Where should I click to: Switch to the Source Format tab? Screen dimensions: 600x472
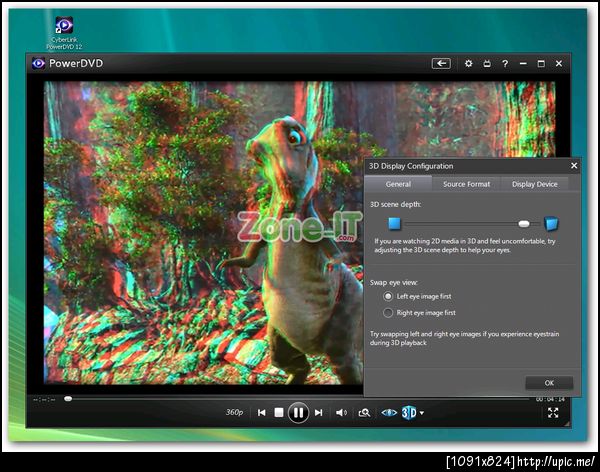tap(466, 184)
